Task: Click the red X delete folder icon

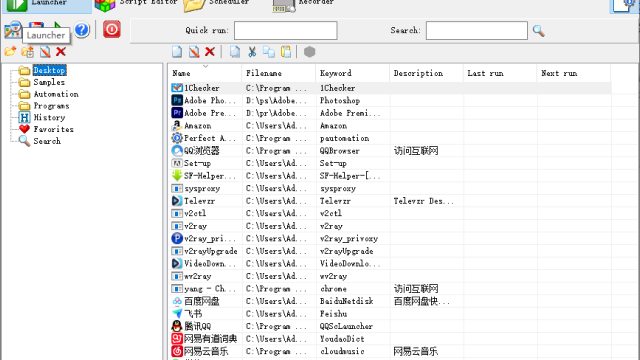Action: click(61, 52)
